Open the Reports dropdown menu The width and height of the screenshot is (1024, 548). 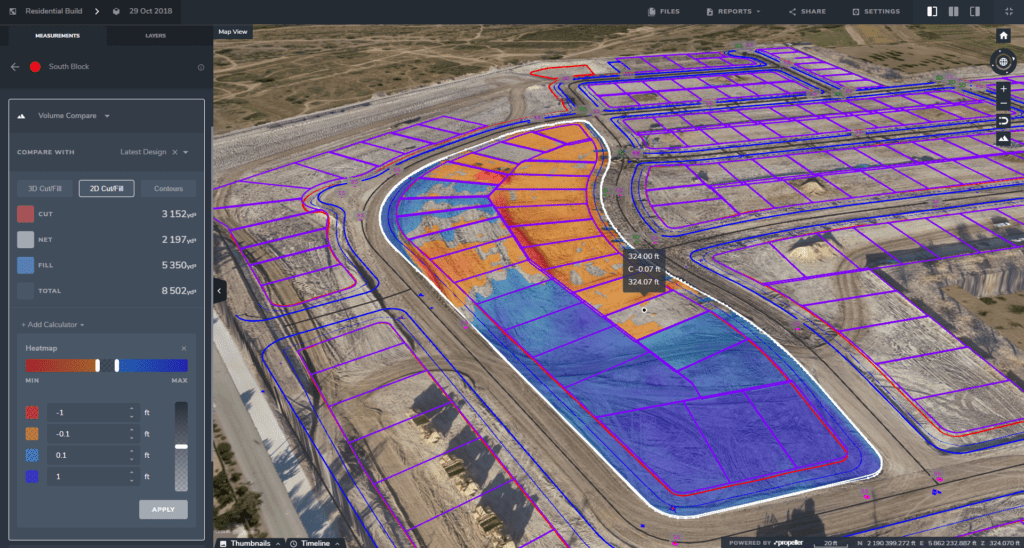tap(733, 12)
